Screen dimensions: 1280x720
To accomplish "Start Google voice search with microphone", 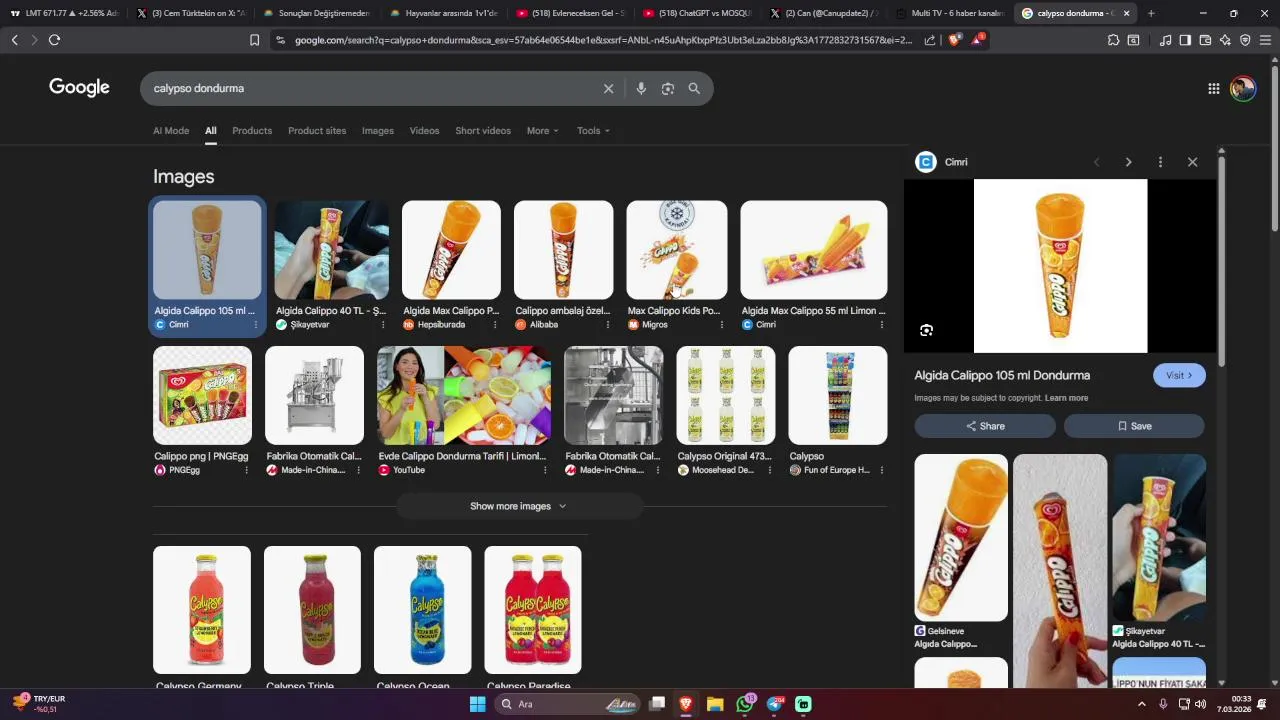I will (641, 88).
